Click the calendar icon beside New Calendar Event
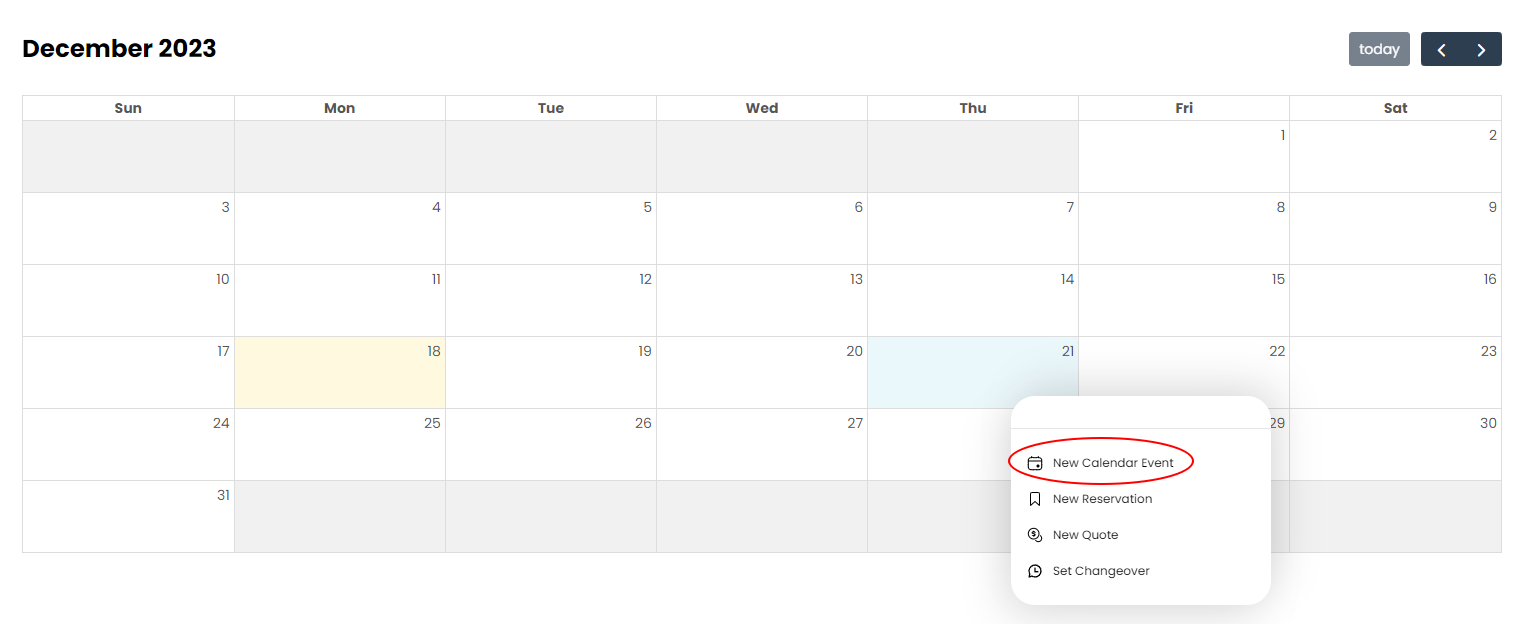The width and height of the screenshot is (1522, 624). click(1035, 462)
